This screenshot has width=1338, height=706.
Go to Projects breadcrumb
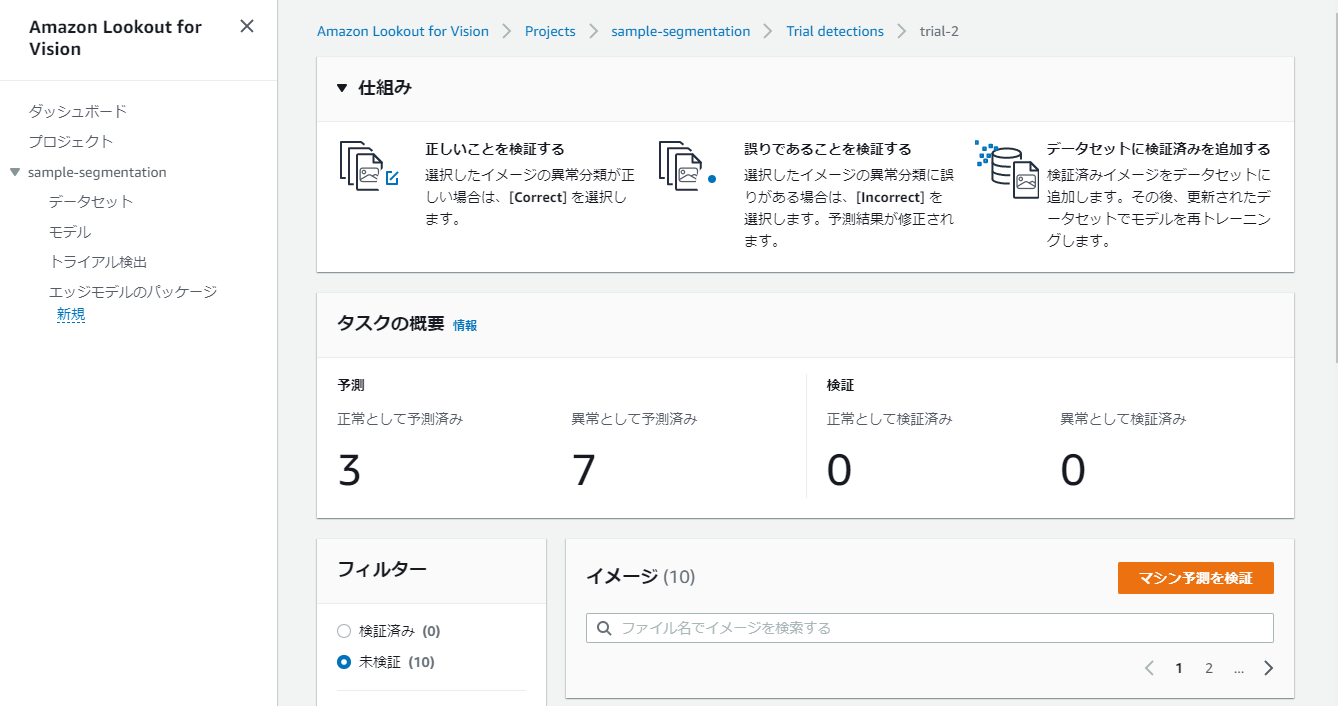pyautogui.click(x=550, y=31)
